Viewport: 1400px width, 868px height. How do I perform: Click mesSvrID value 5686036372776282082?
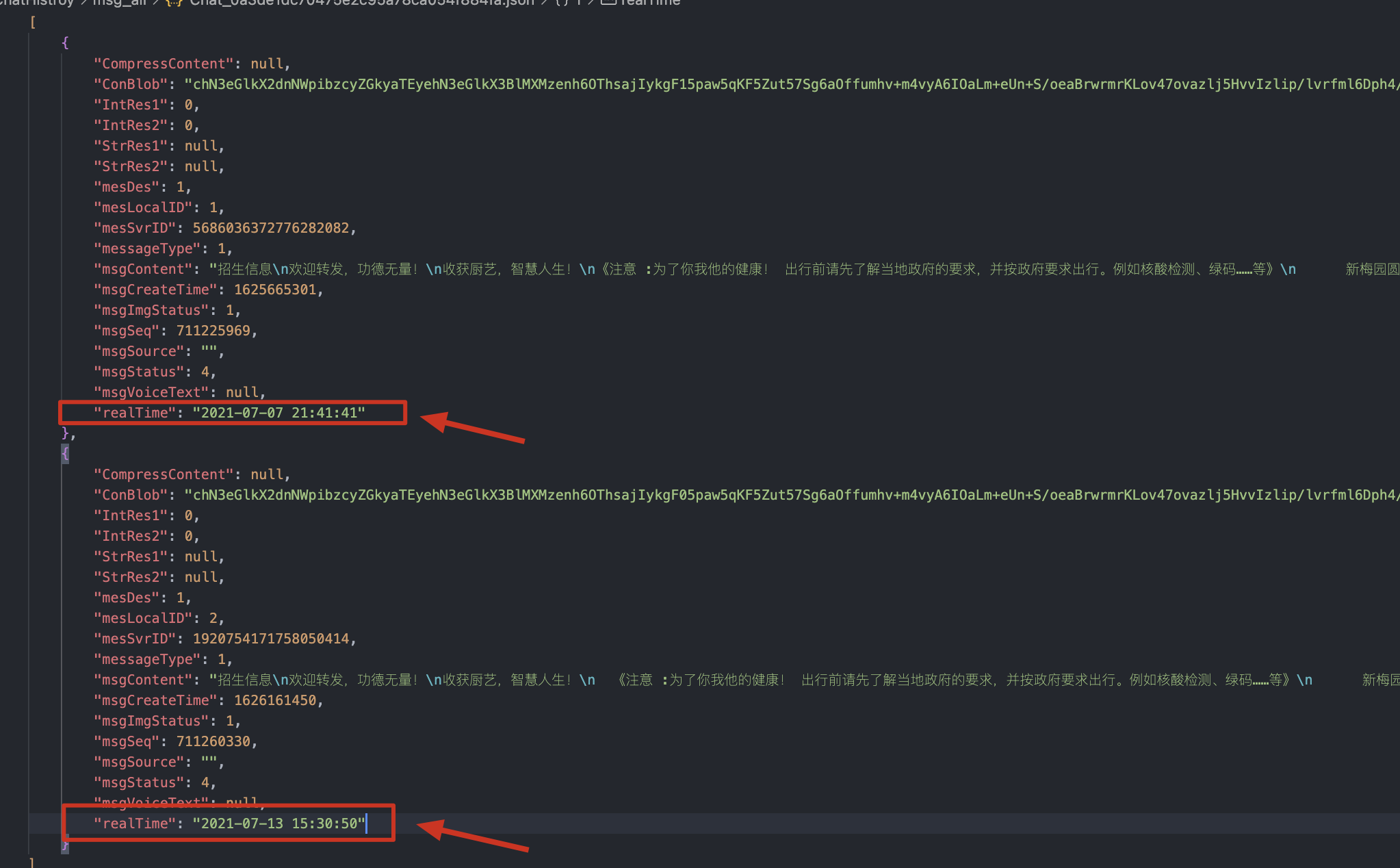tap(271, 228)
